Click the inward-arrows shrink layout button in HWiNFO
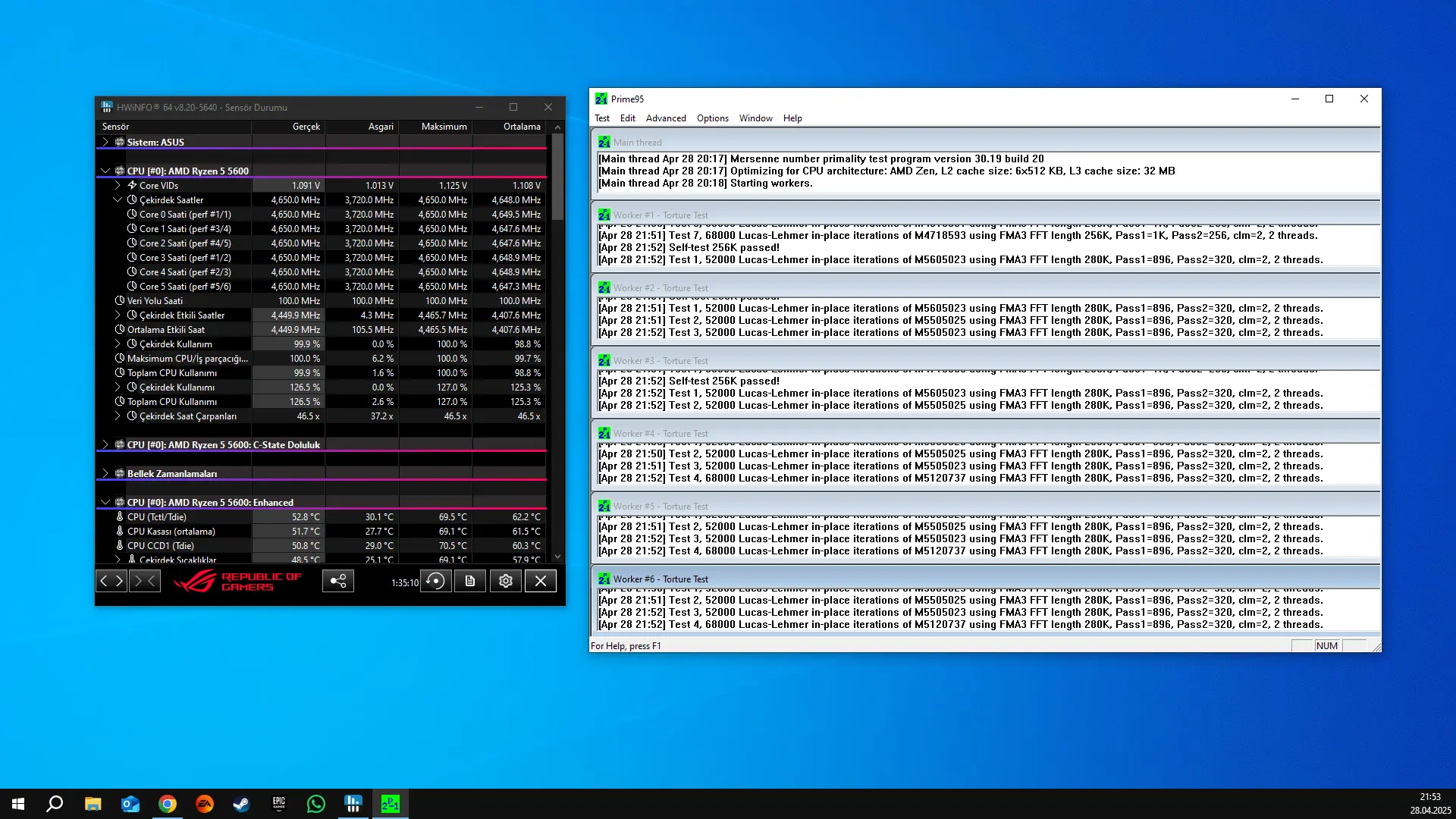The height and width of the screenshot is (819, 1456). (x=145, y=581)
